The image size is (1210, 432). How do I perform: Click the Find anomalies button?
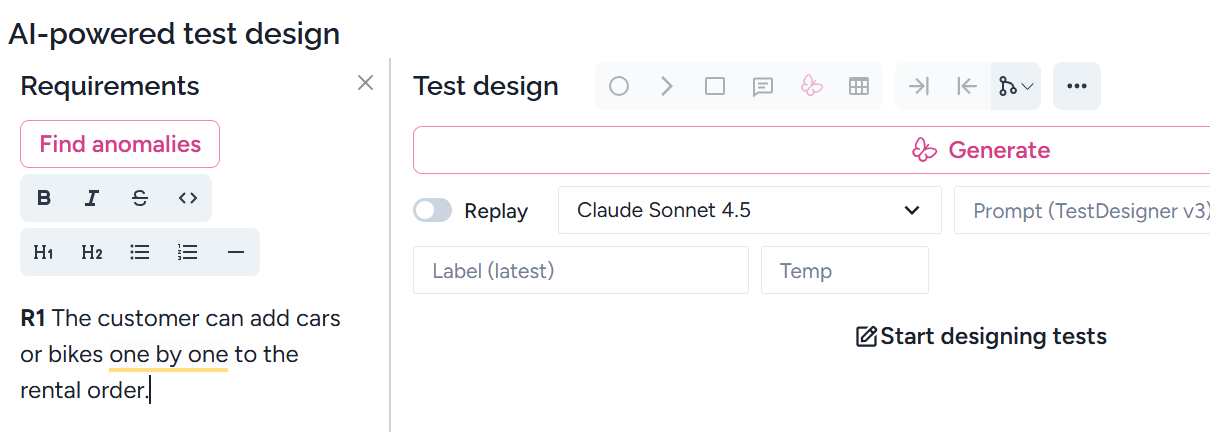pos(120,144)
